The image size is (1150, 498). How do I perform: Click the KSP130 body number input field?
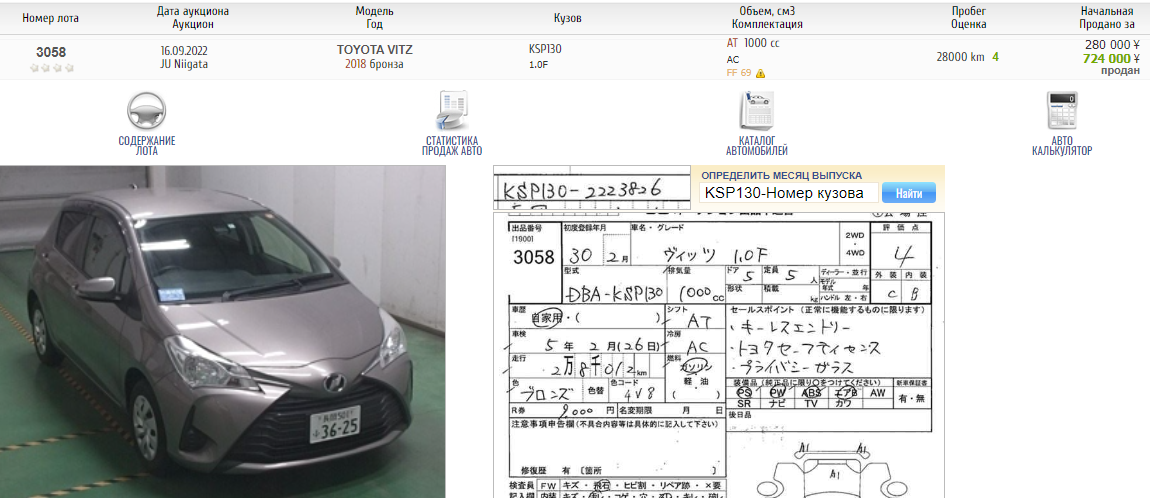click(x=788, y=193)
